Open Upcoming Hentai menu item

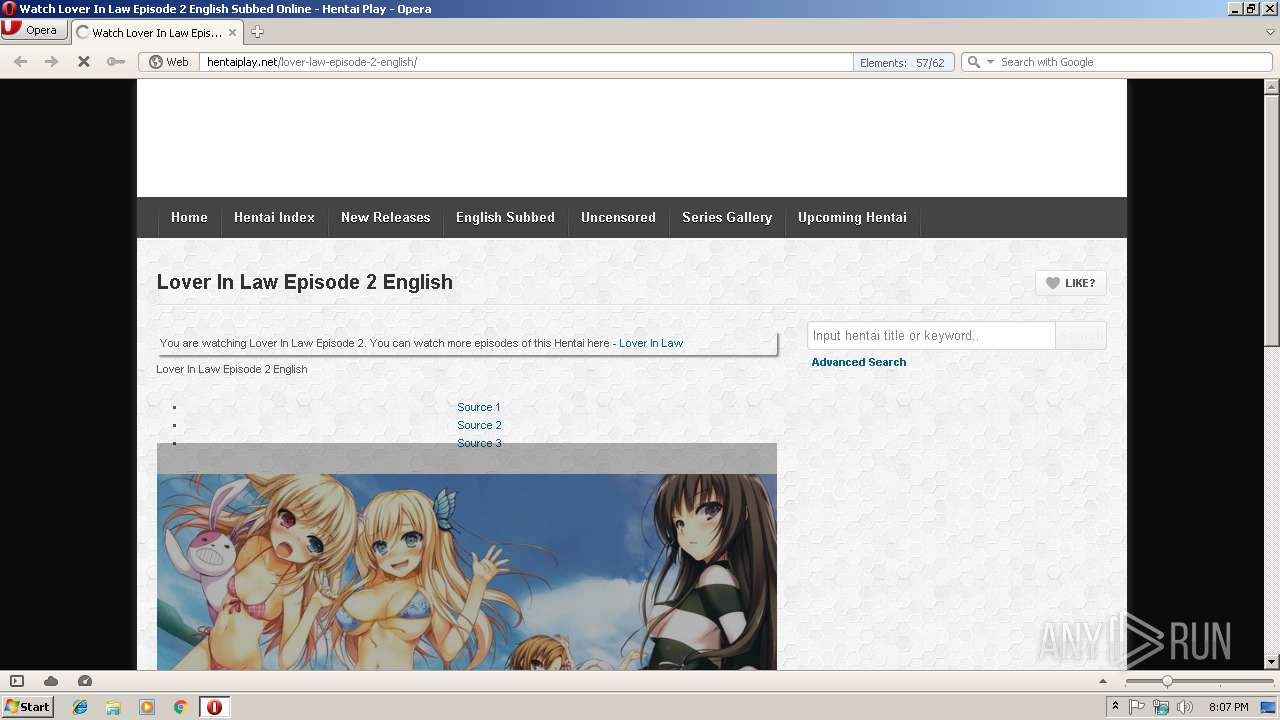tap(852, 217)
